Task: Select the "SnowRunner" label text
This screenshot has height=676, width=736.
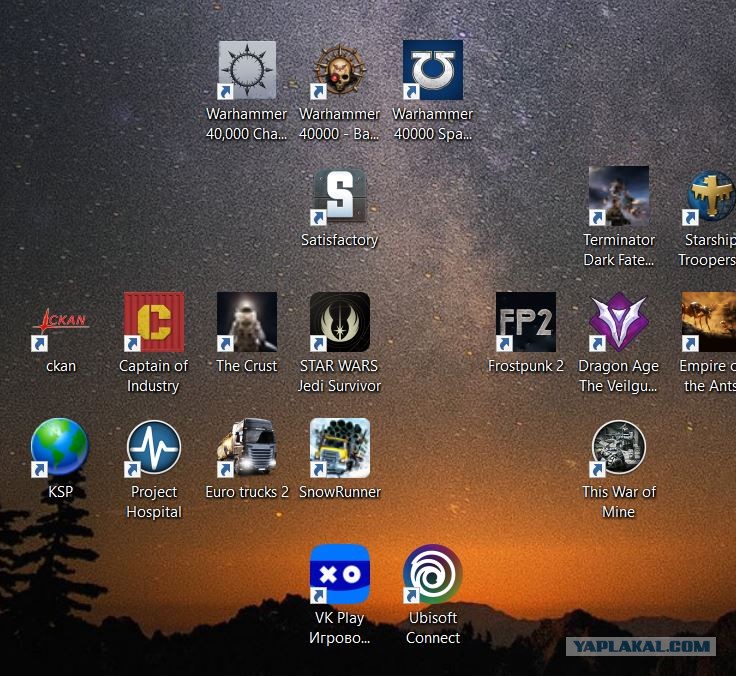Action: [x=340, y=492]
